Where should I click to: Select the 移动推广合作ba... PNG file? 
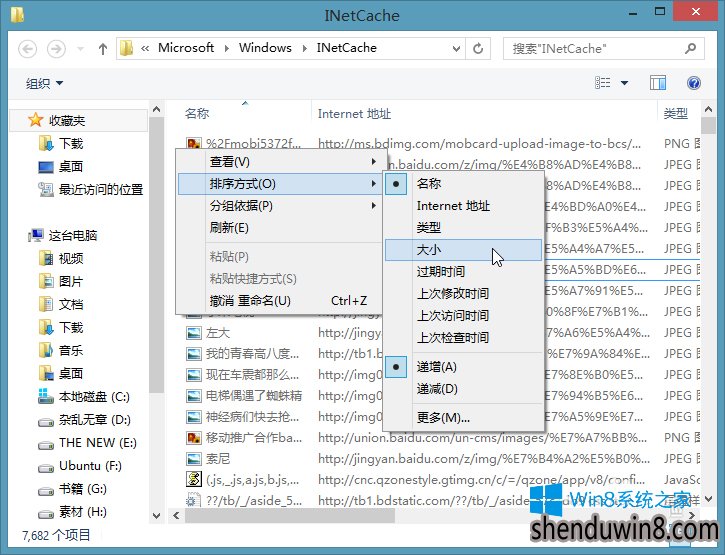coord(244,438)
